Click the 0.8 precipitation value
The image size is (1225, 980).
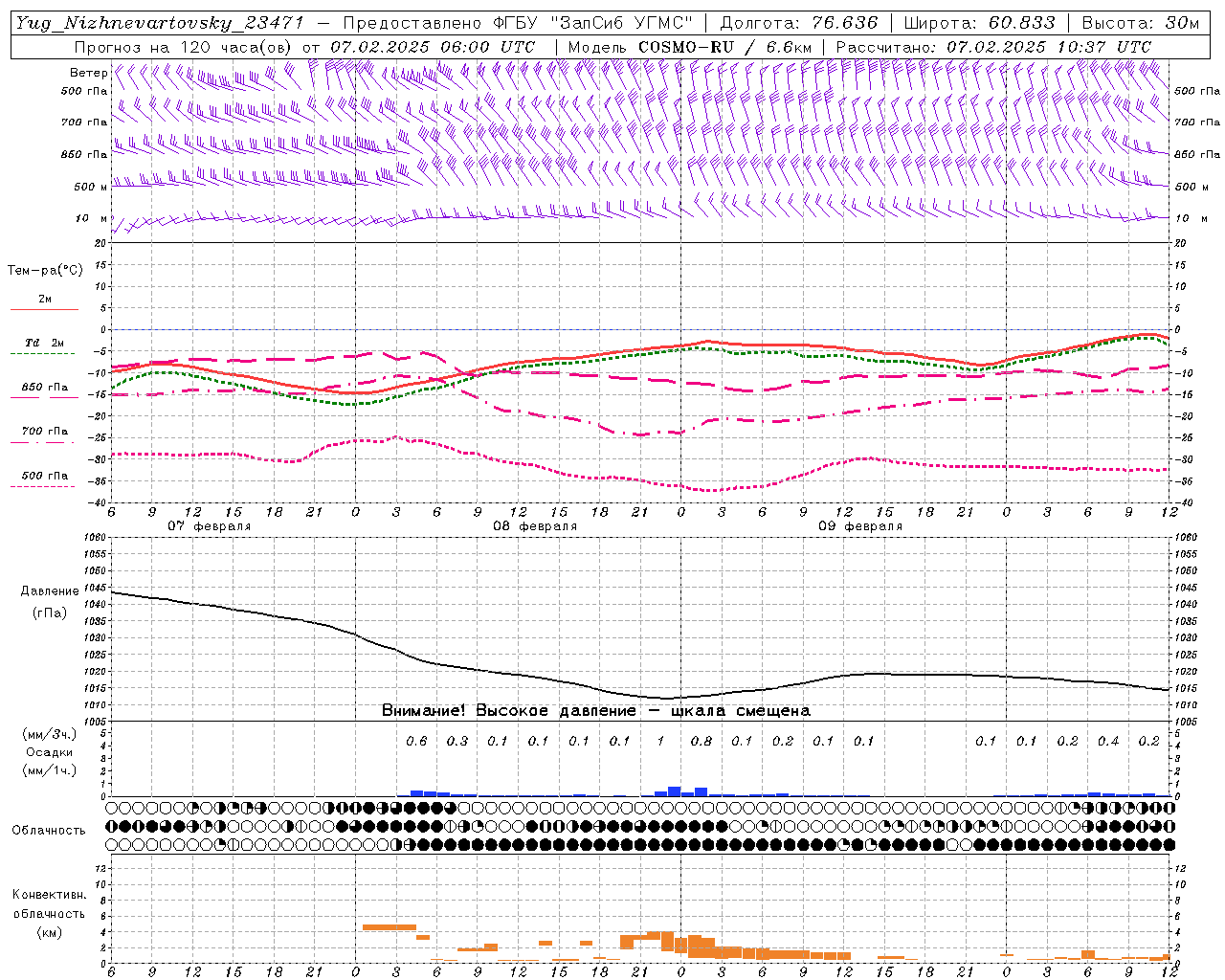click(x=702, y=741)
